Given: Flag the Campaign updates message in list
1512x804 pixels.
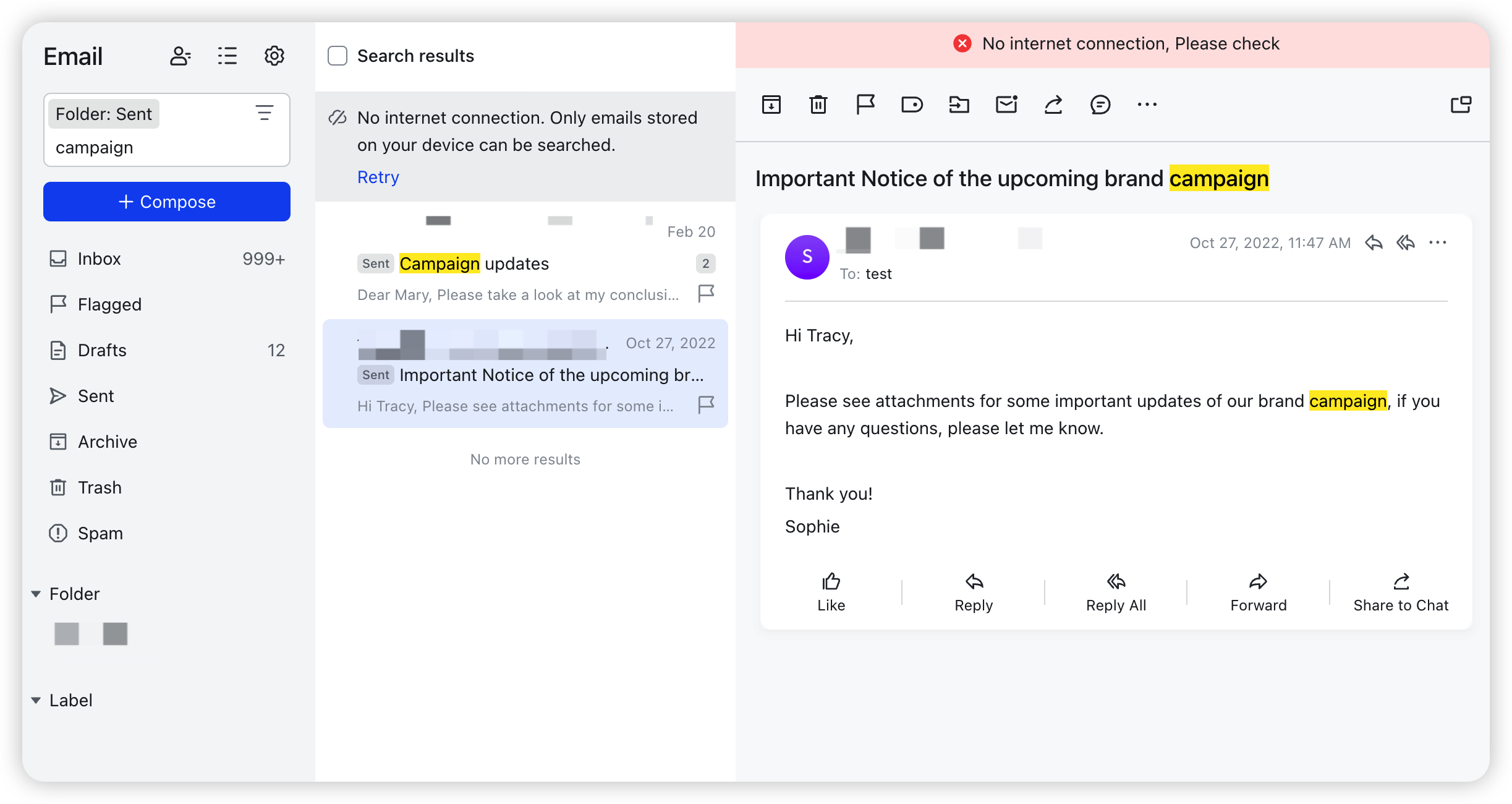Looking at the screenshot, I should click(705, 293).
